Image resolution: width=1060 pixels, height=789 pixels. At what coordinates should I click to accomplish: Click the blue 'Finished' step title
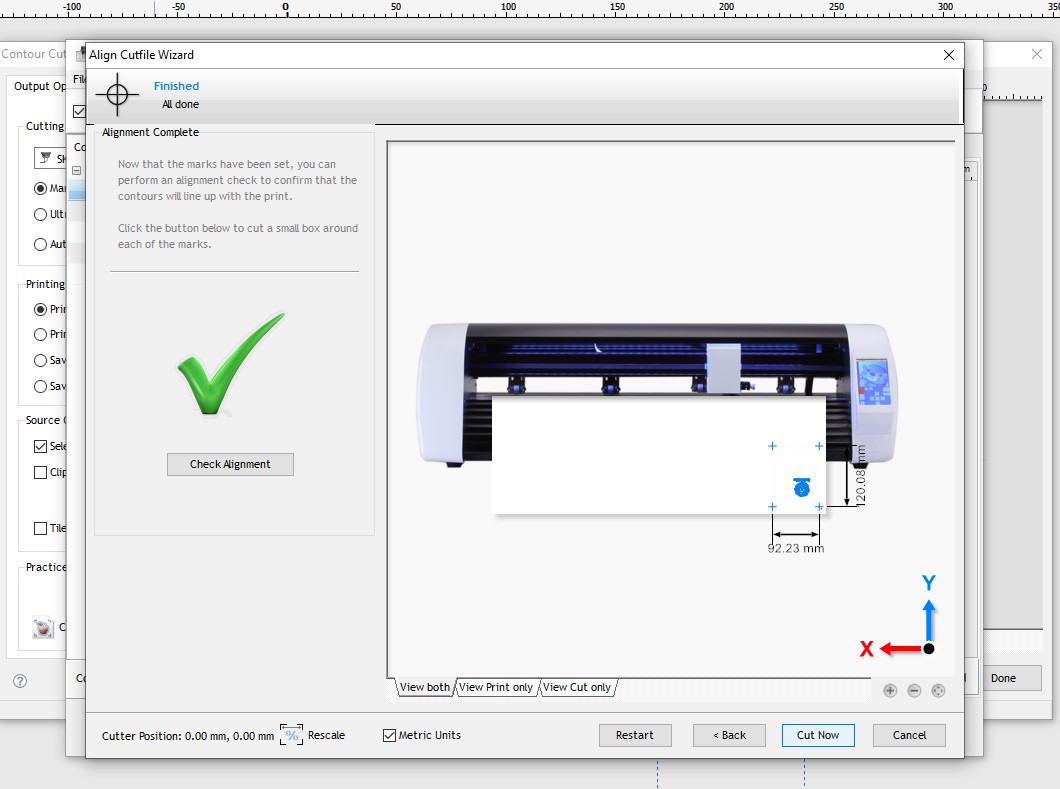point(176,86)
